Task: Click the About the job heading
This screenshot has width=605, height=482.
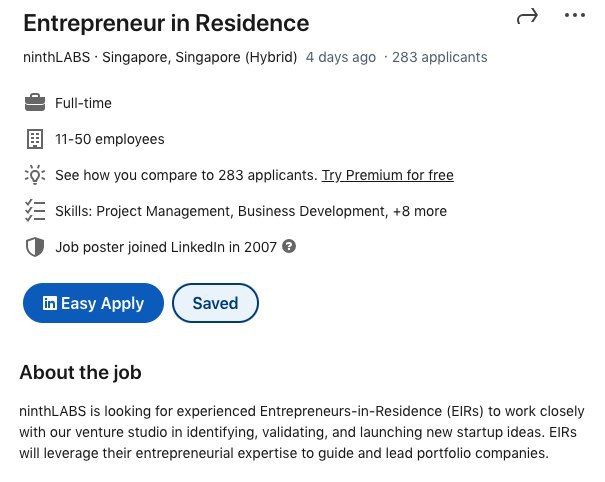Action: (x=80, y=373)
